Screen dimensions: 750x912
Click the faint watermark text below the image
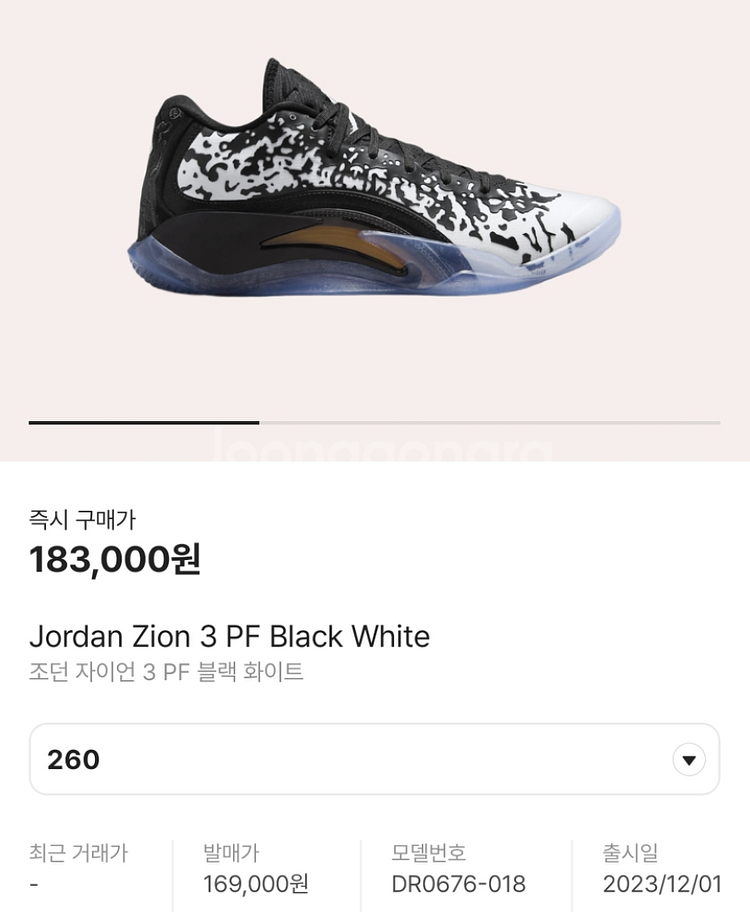click(x=380, y=449)
